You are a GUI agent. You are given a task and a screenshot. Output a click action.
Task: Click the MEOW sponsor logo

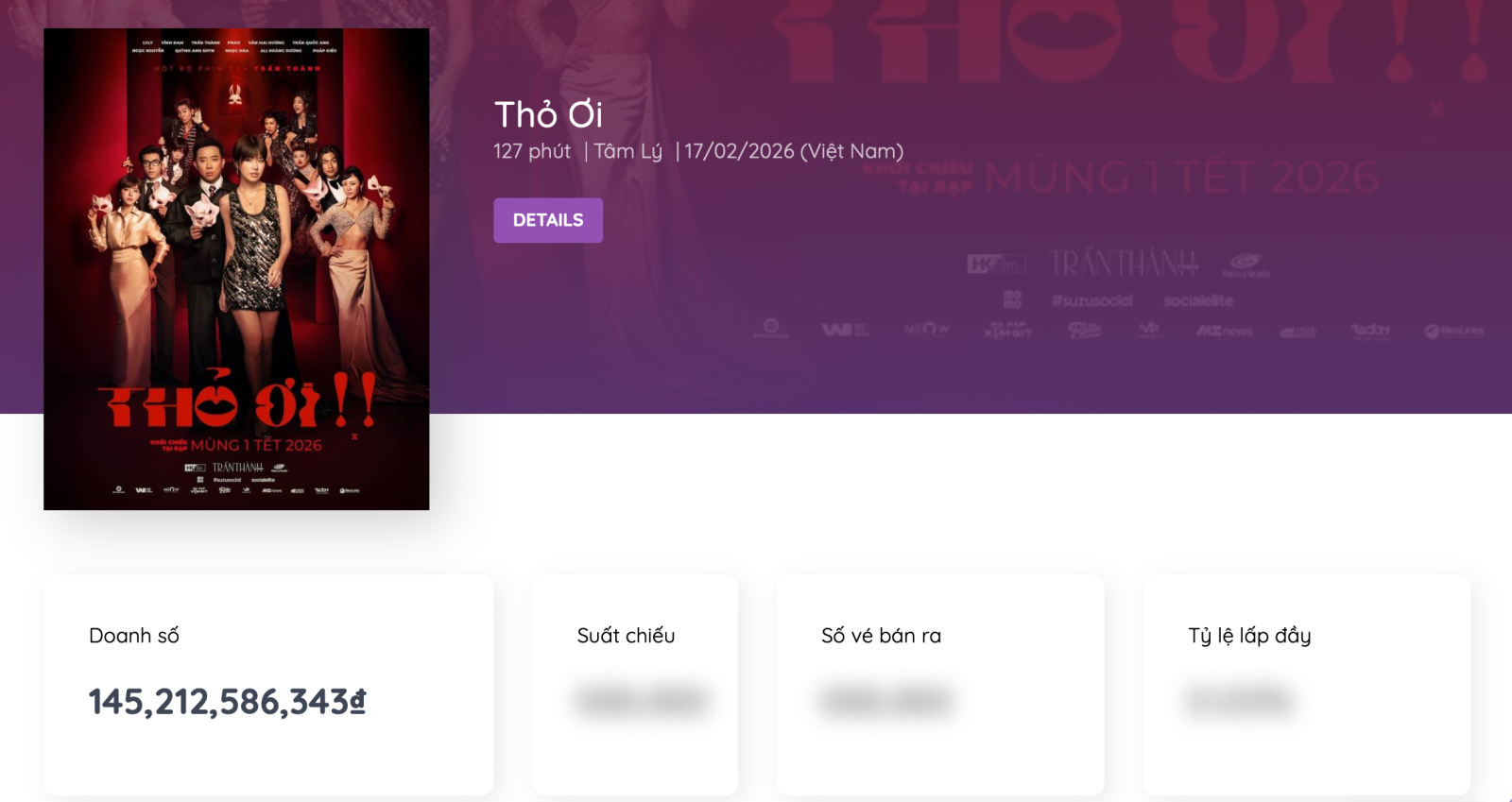point(927,330)
